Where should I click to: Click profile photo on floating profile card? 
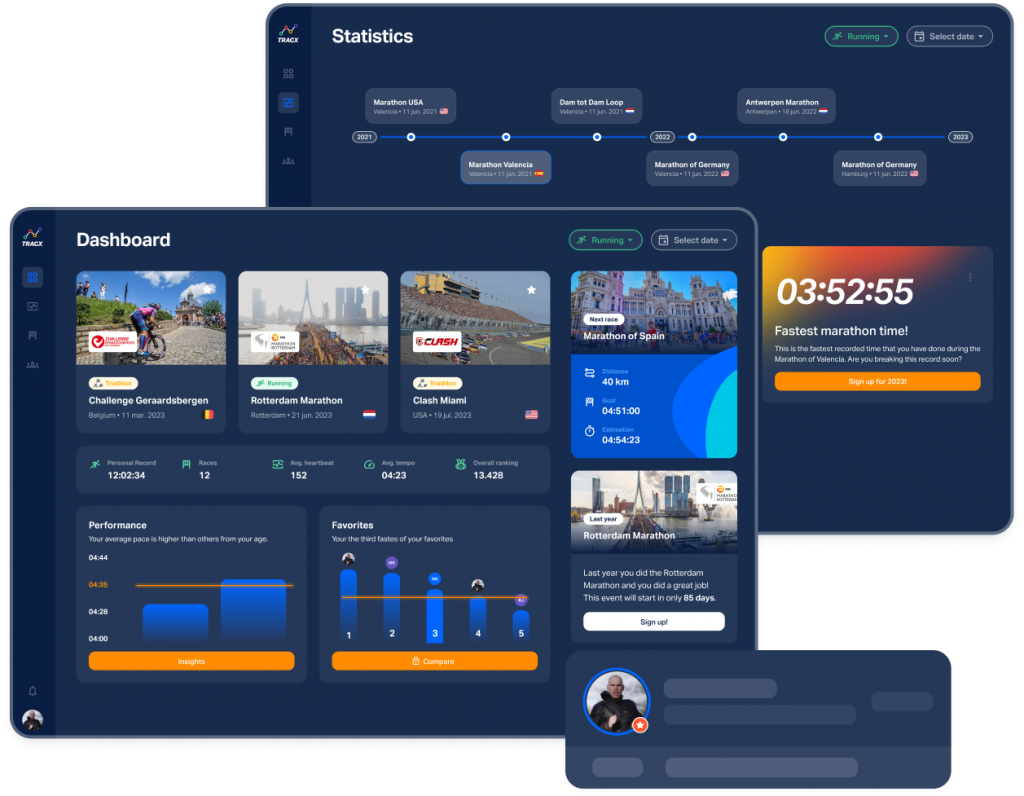(x=616, y=701)
